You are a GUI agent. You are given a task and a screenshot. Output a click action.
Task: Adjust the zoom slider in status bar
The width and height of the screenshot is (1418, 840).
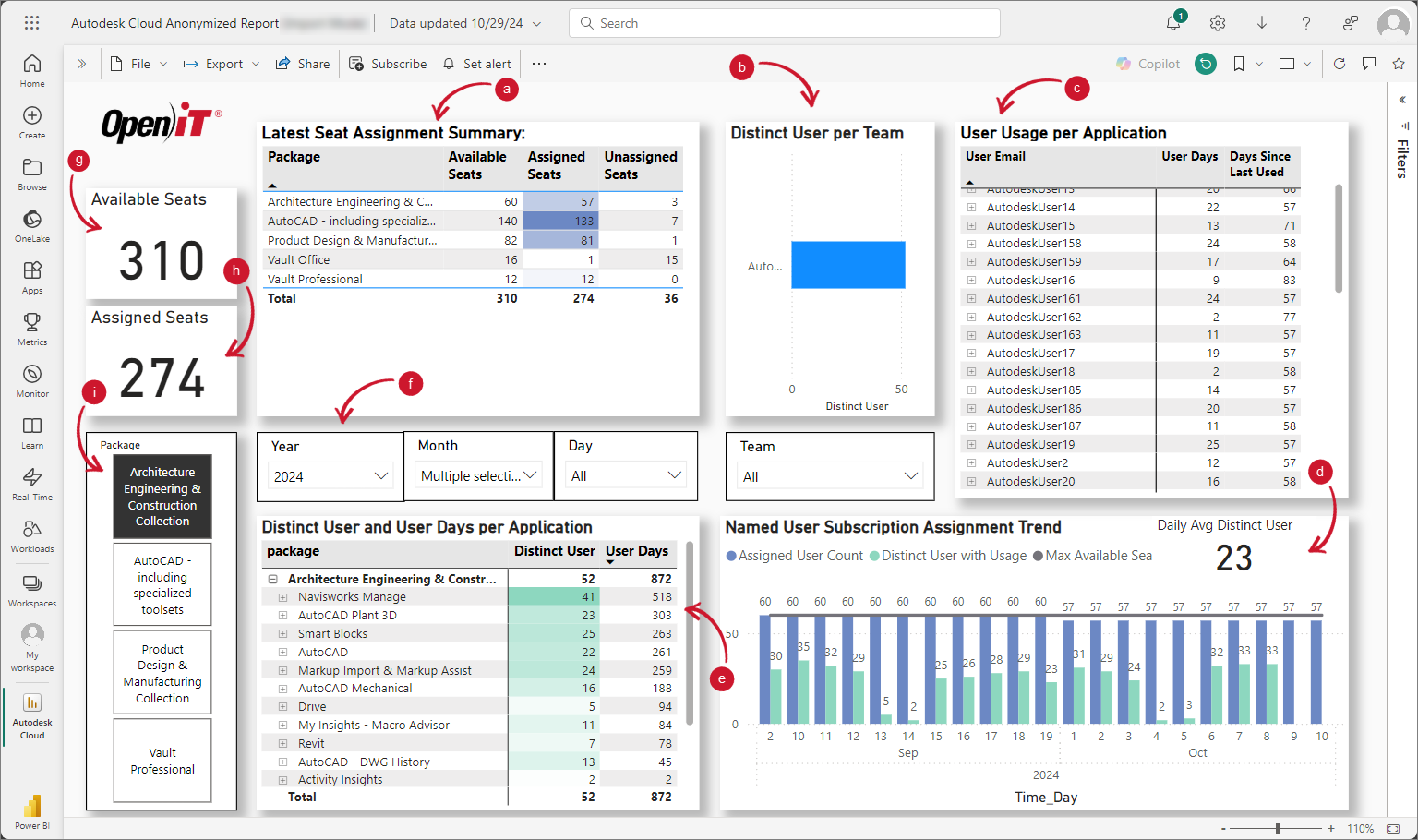(1278, 829)
